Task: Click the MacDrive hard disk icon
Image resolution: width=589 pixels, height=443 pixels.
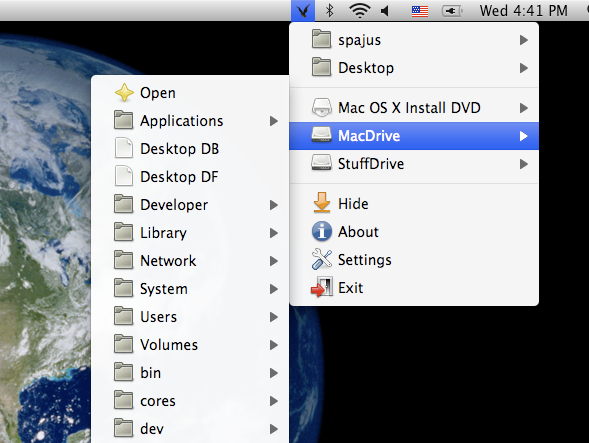Action: coord(322,135)
